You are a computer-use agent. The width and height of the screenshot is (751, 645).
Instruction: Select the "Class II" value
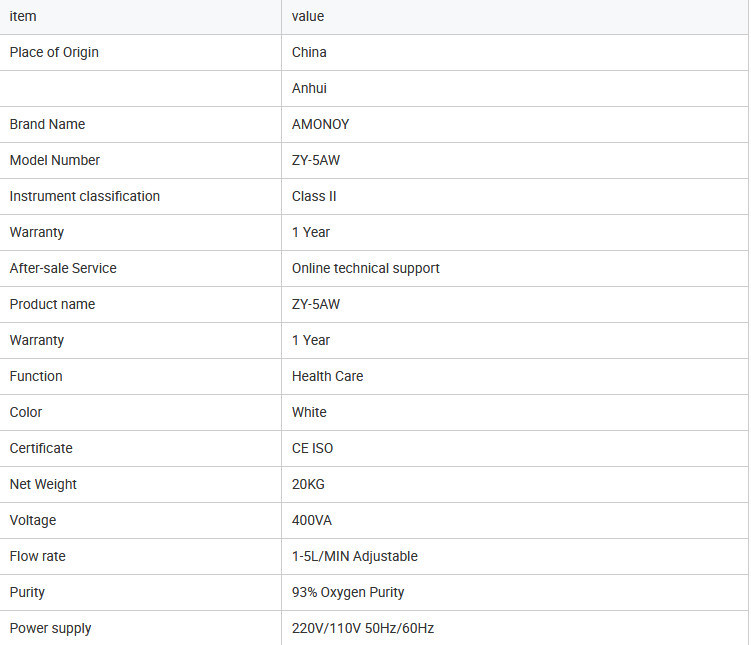pyautogui.click(x=314, y=196)
